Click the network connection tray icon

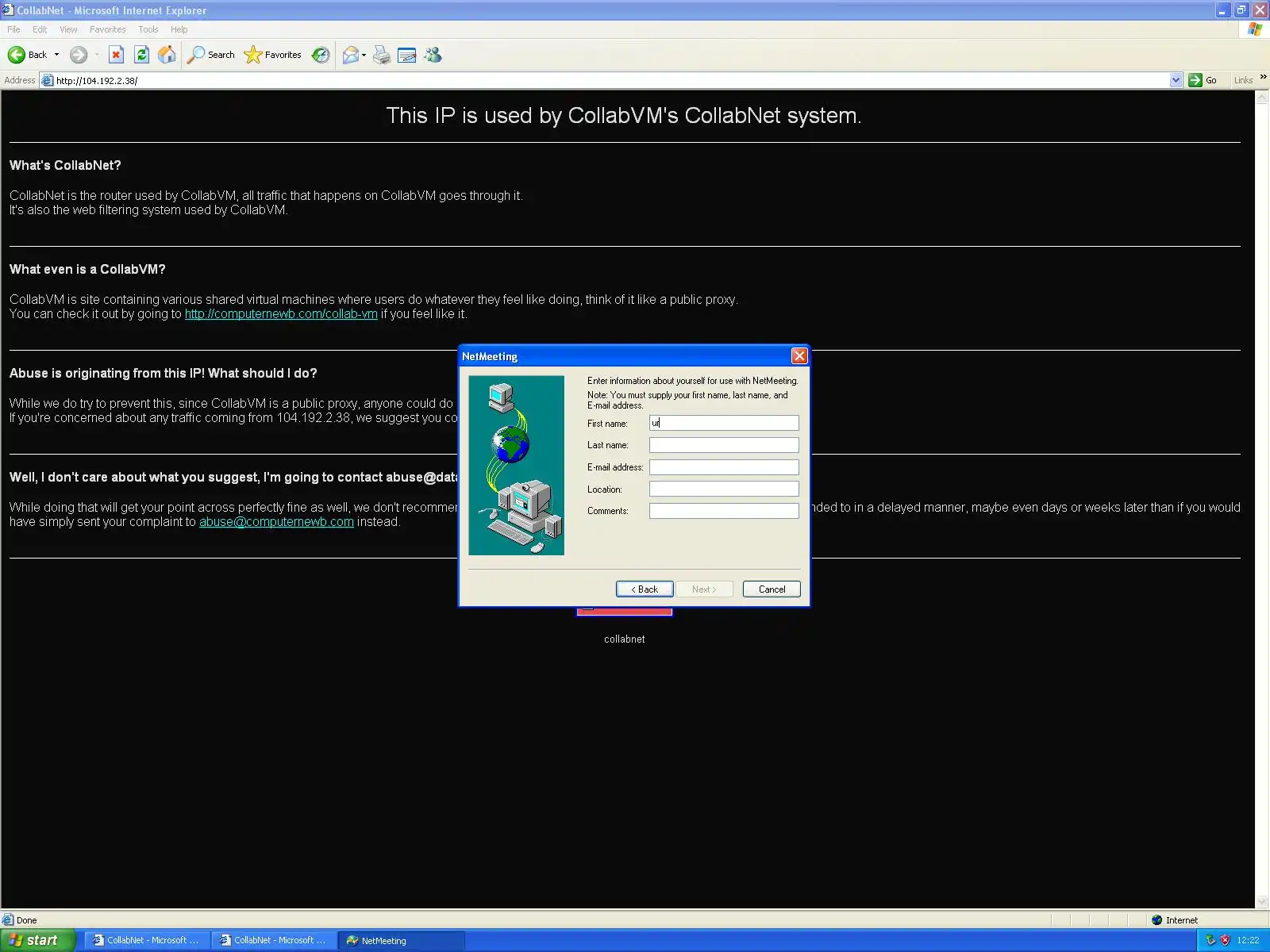(x=1210, y=940)
